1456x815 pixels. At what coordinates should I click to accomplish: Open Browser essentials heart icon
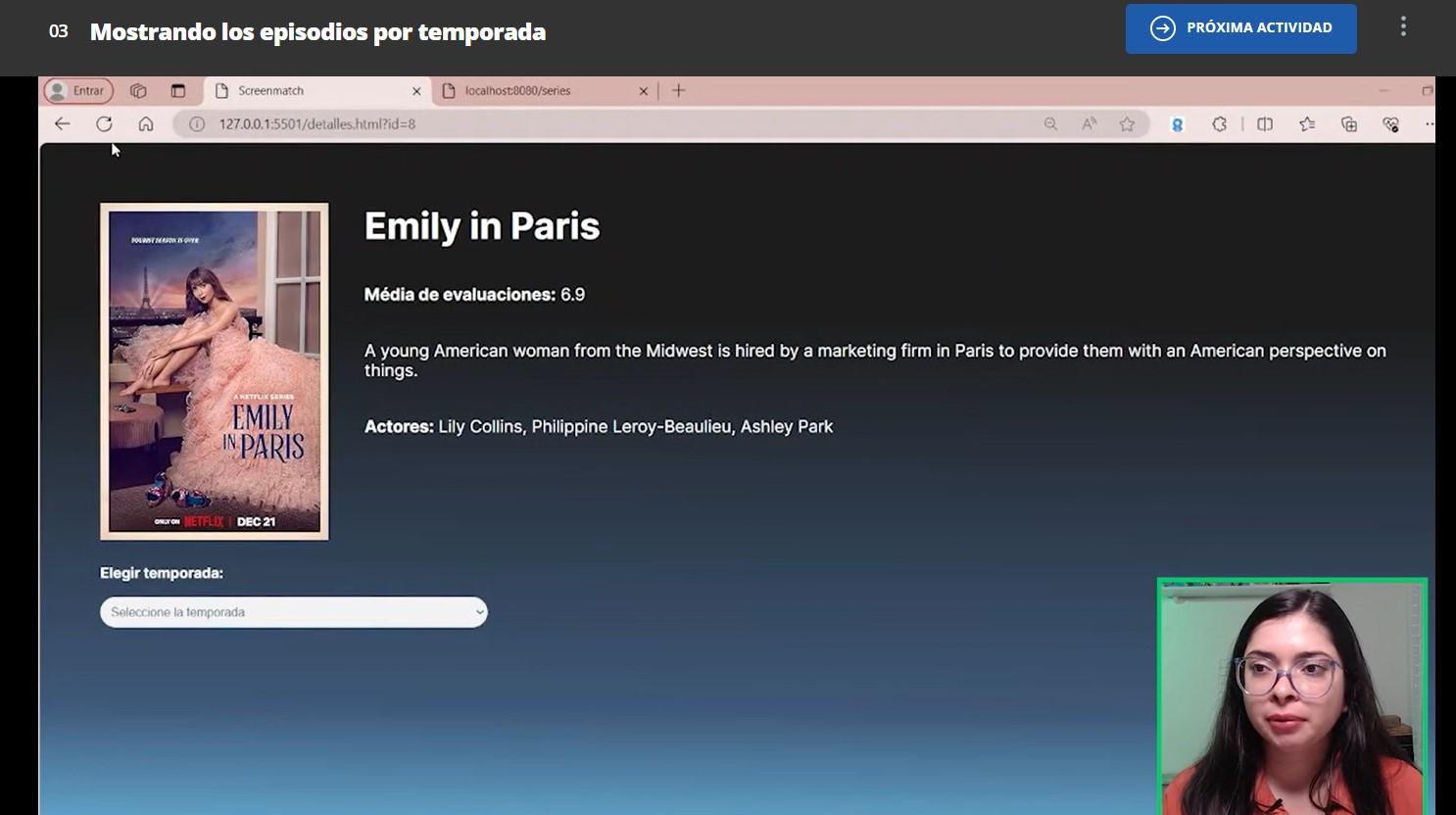pyautogui.click(x=1390, y=124)
